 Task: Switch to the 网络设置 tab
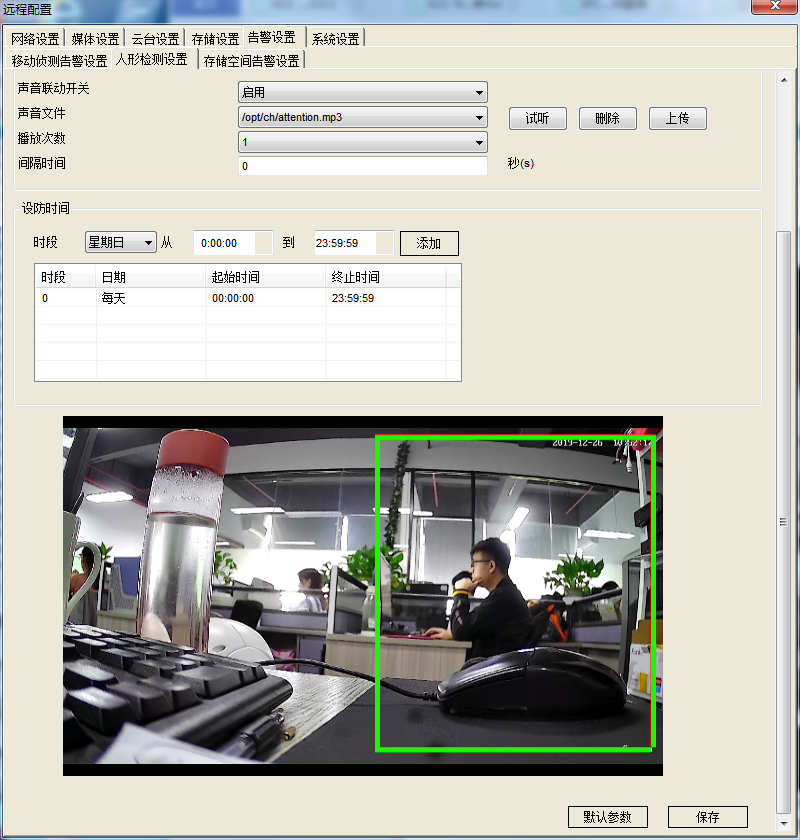coord(35,39)
